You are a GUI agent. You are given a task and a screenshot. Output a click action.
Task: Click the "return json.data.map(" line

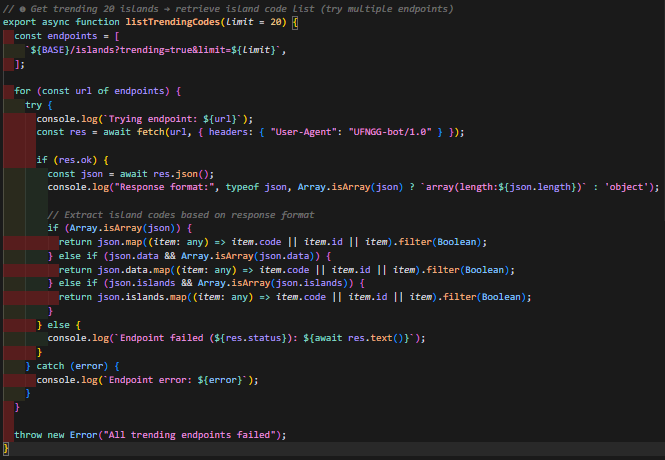coord(287,270)
